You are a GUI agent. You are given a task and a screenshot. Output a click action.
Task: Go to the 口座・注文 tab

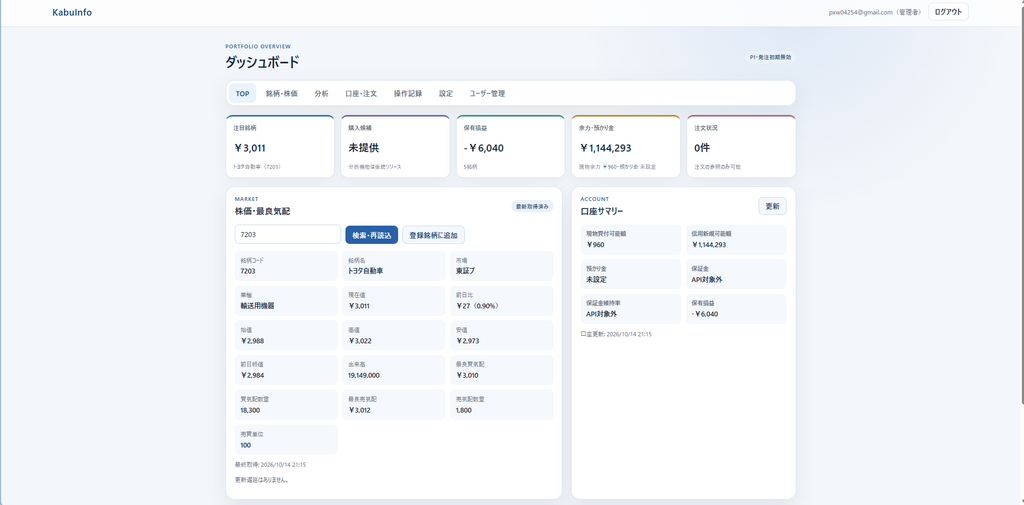(361, 93)
